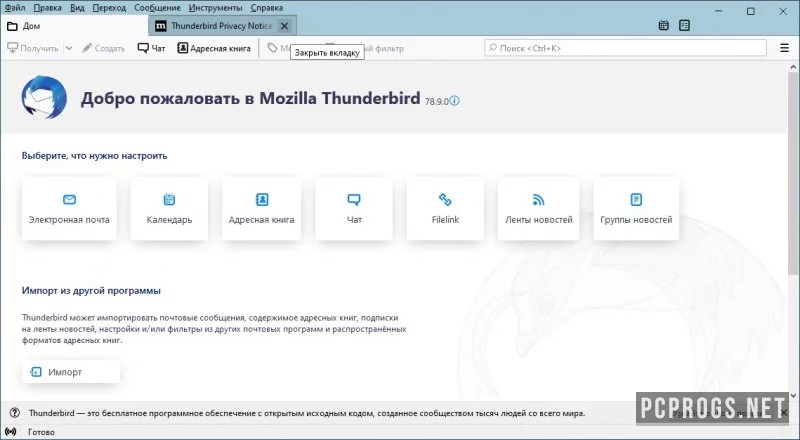The width and height of the screenshot is (800, 440).
Task: Click the vertical scrollbar up arrow
Action: click(793, 67)
